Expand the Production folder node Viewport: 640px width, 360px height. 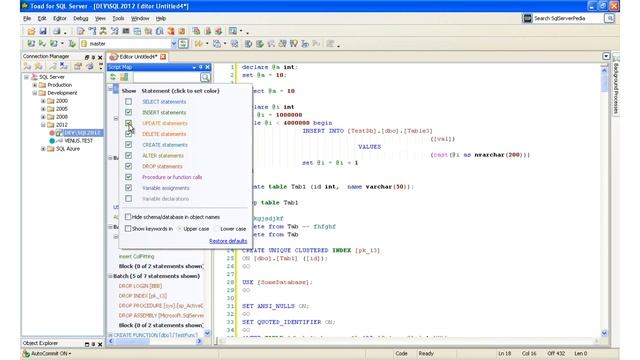click(x=35, y=85)
